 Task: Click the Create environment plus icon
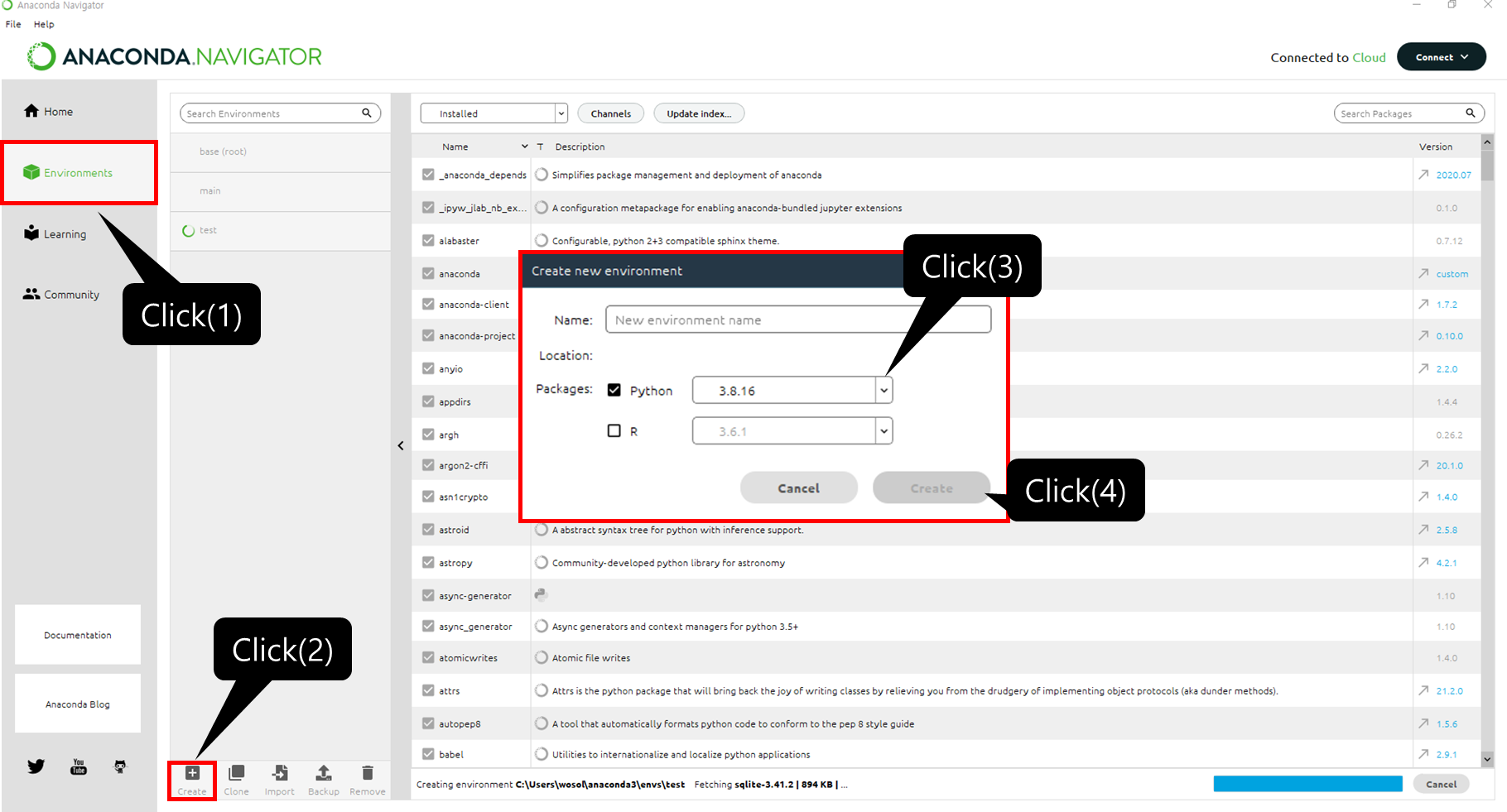[192, 773]
